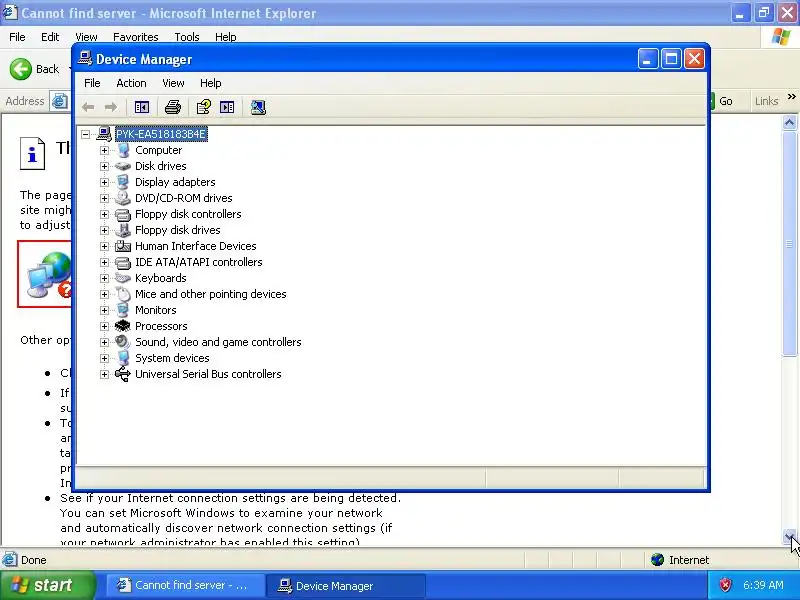Select the Human Interface Devices icon
Image resolution: width=800 pixels, height=600 pixels.
click(123, 246)
